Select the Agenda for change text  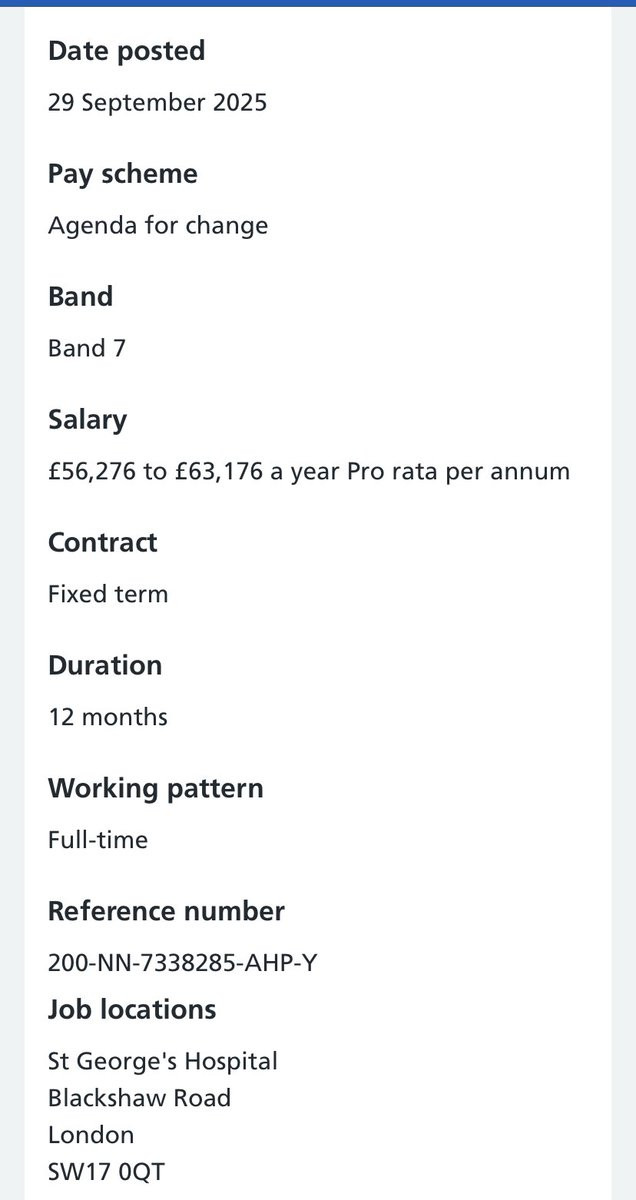158,225
